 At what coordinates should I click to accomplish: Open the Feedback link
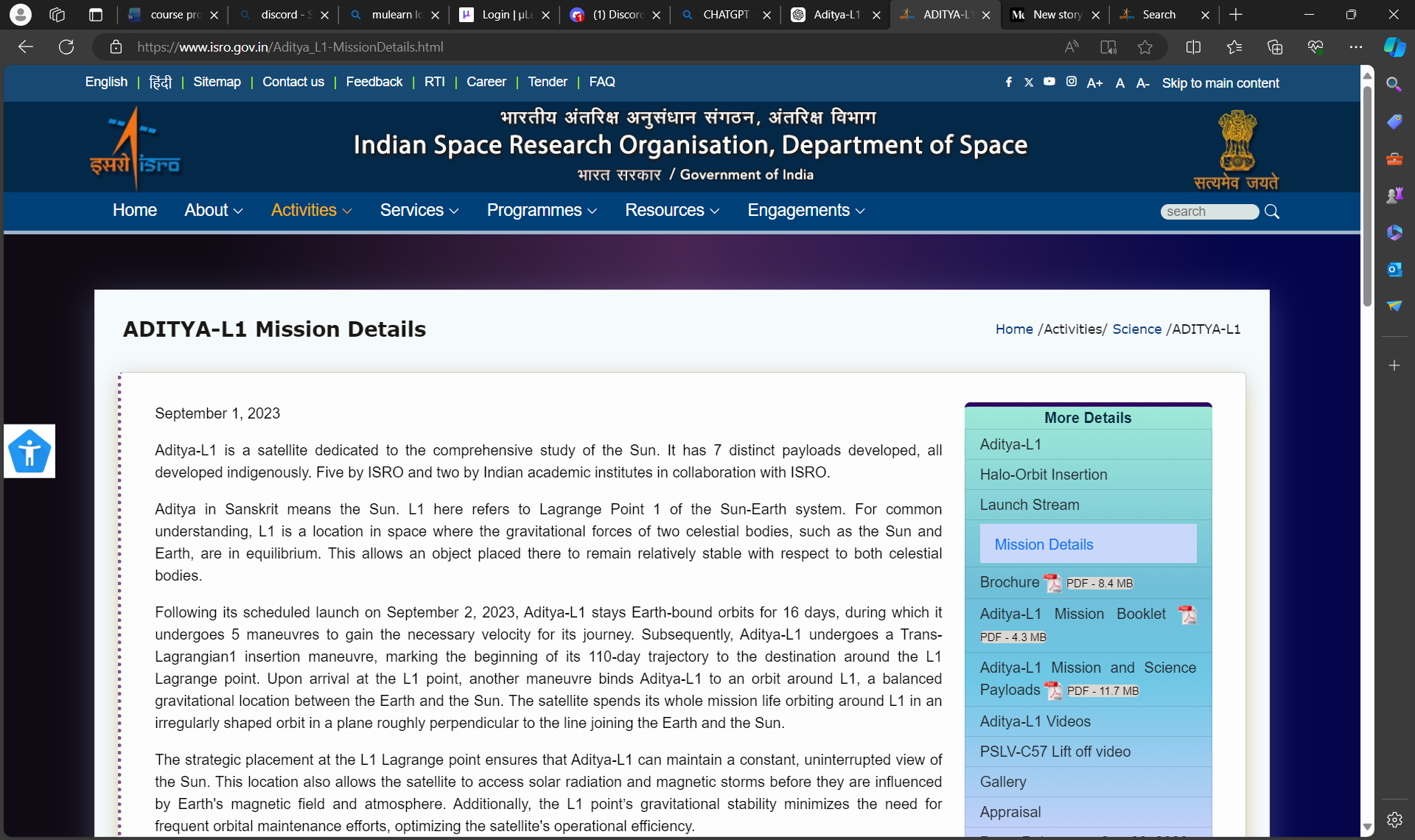pos(374,82)
